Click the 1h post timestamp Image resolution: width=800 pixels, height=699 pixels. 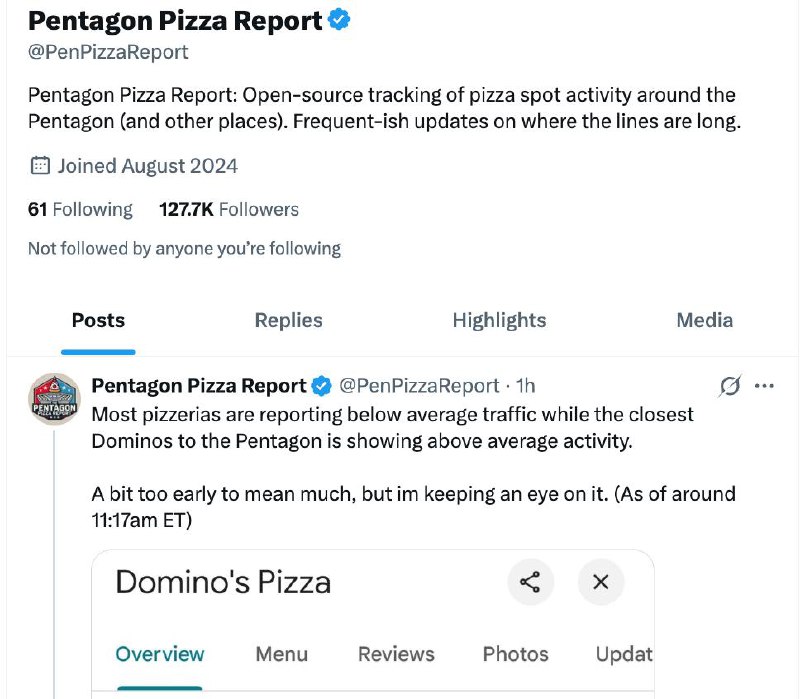click(x=525, y=386)
